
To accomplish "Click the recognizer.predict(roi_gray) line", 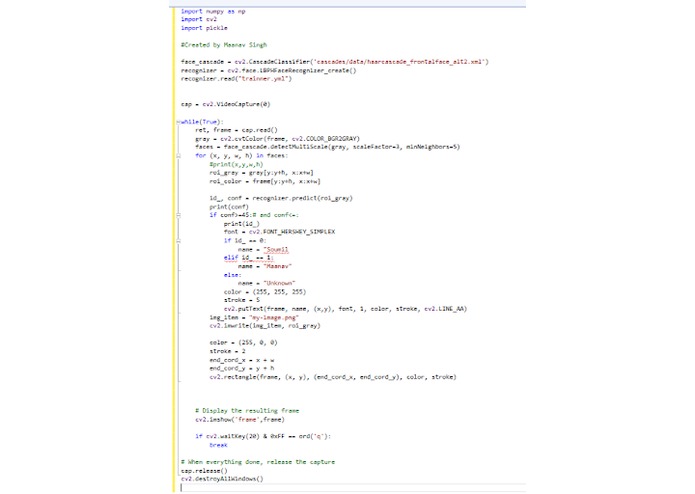I will [x=281, y=198].
